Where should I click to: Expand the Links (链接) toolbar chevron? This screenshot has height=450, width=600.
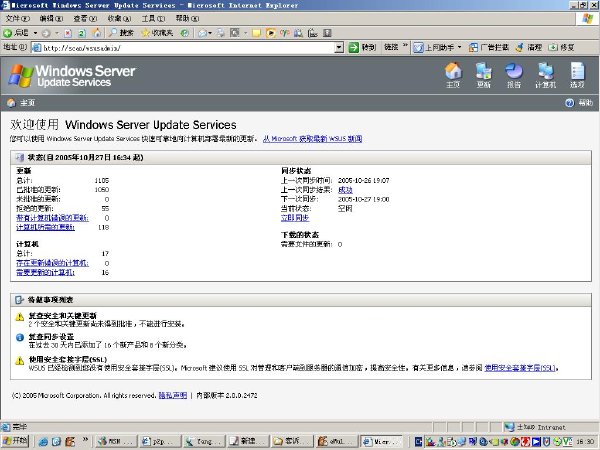[405, 47]
